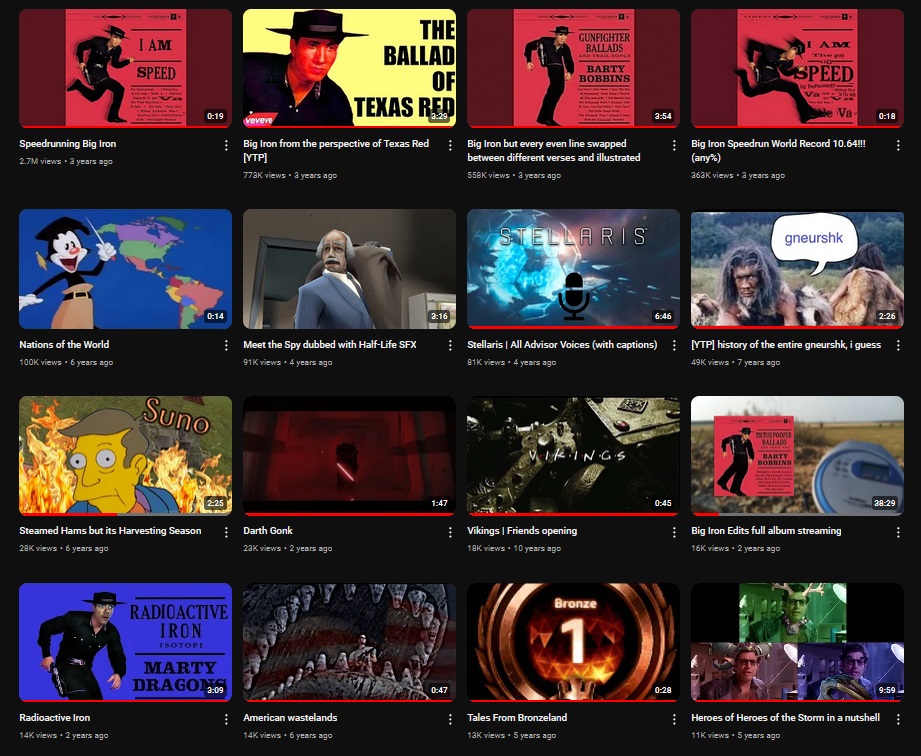
Task: Click the 363K views text
Action: pyautogui.click(x=712, y=175)
